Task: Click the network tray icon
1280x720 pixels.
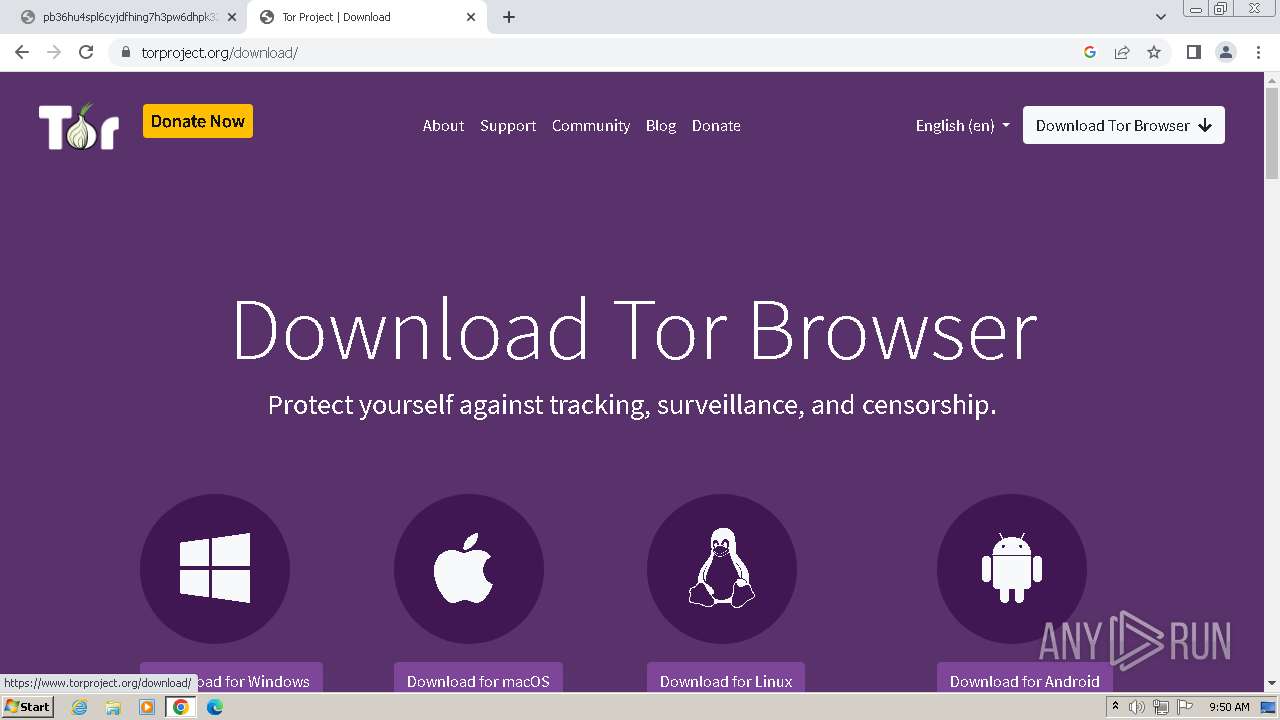Action: (1160, 707)
